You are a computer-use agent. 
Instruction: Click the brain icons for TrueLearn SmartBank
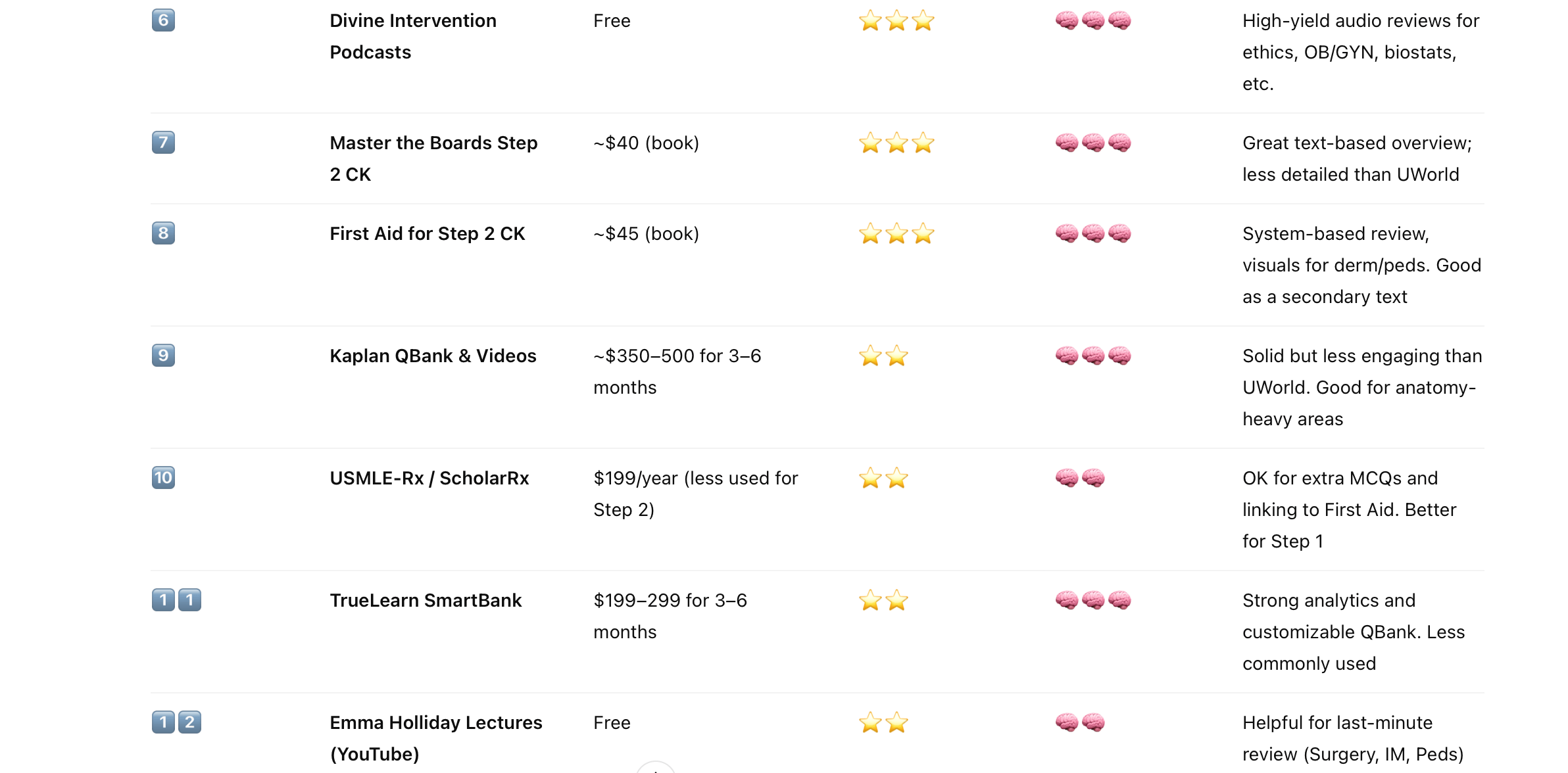[x=1093, y=600]
